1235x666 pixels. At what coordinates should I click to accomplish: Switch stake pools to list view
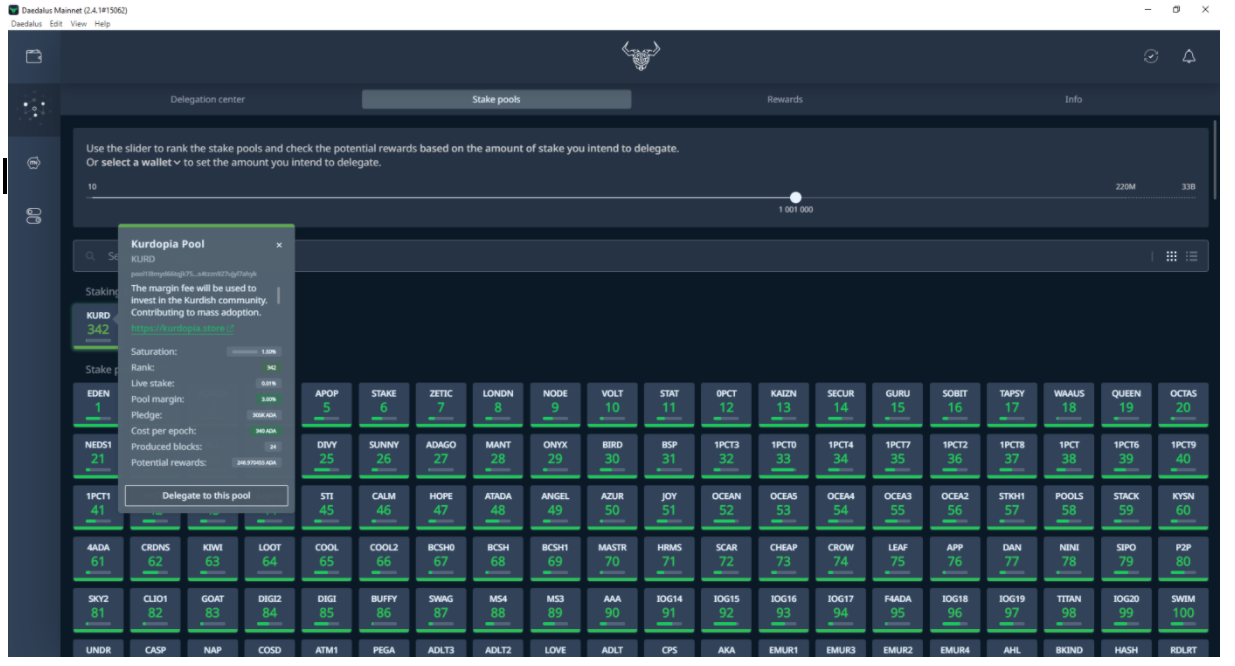click(1191, 256)
